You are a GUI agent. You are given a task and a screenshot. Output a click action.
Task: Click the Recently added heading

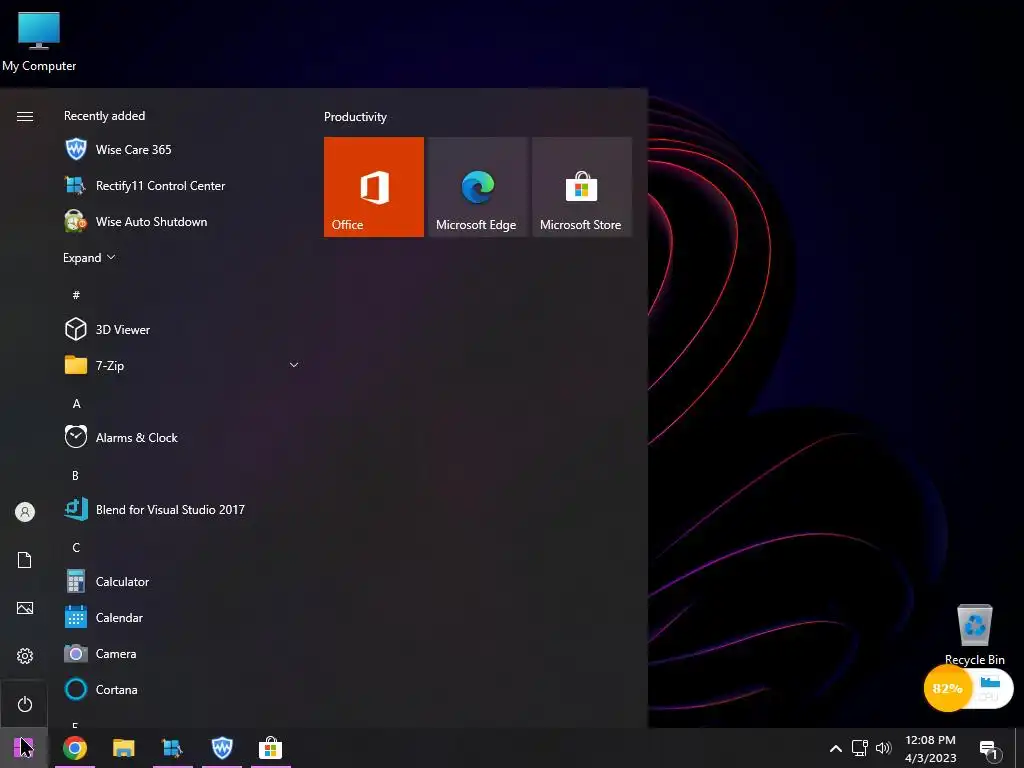(104, 116)
